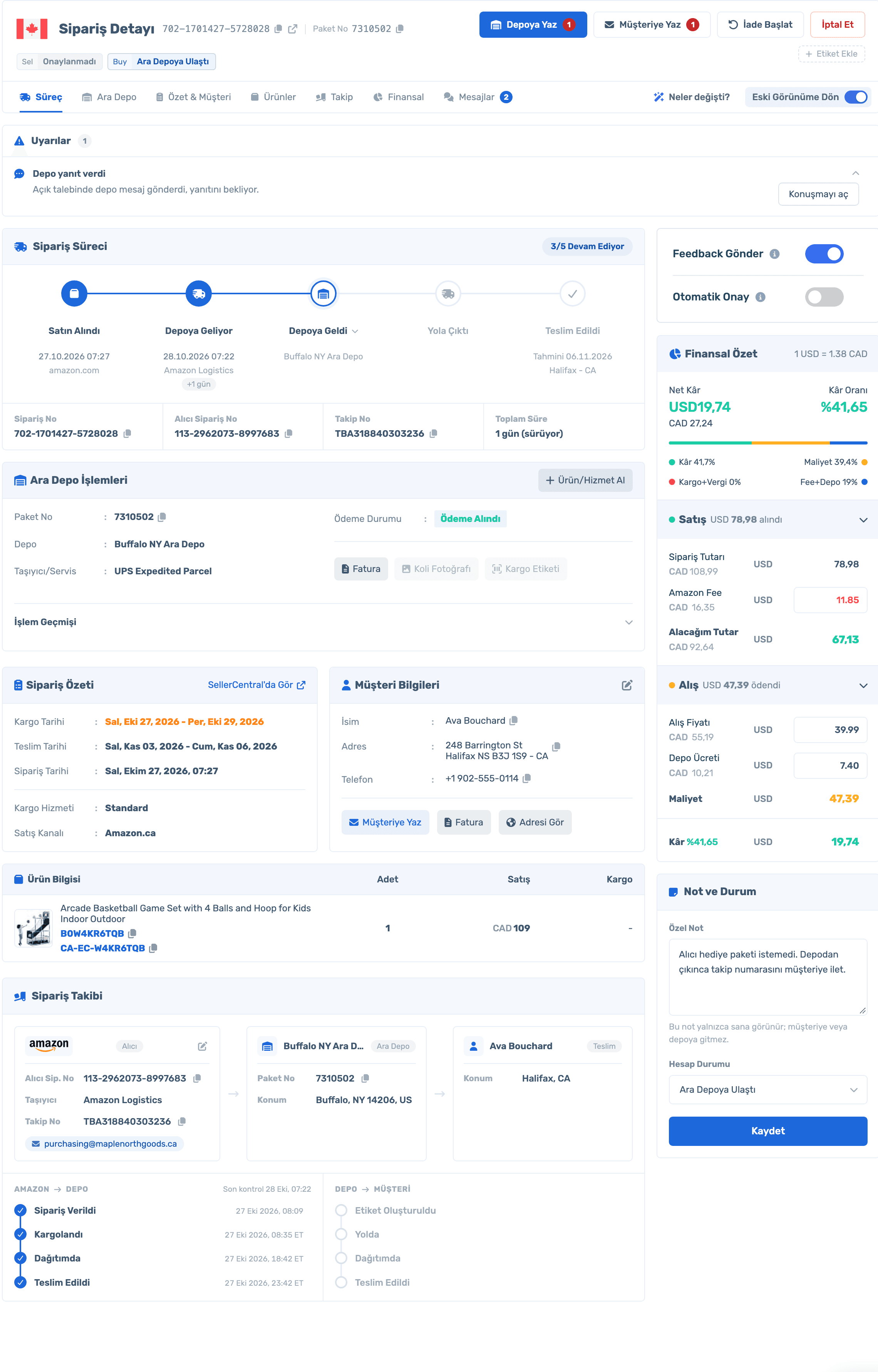
Task: Copy customer name Ava Bouchard
Action: pos(514,721)
